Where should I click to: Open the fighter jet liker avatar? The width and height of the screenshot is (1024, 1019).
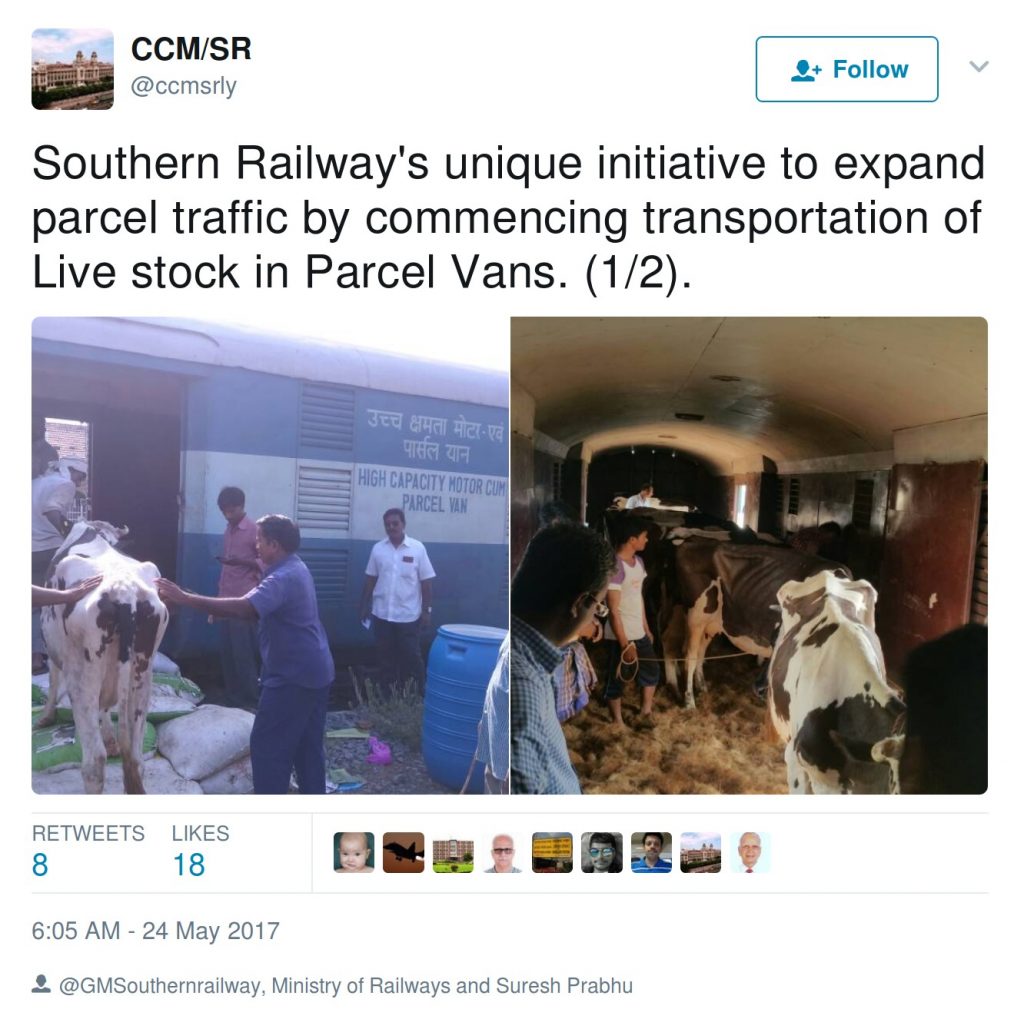coord(404,852)
